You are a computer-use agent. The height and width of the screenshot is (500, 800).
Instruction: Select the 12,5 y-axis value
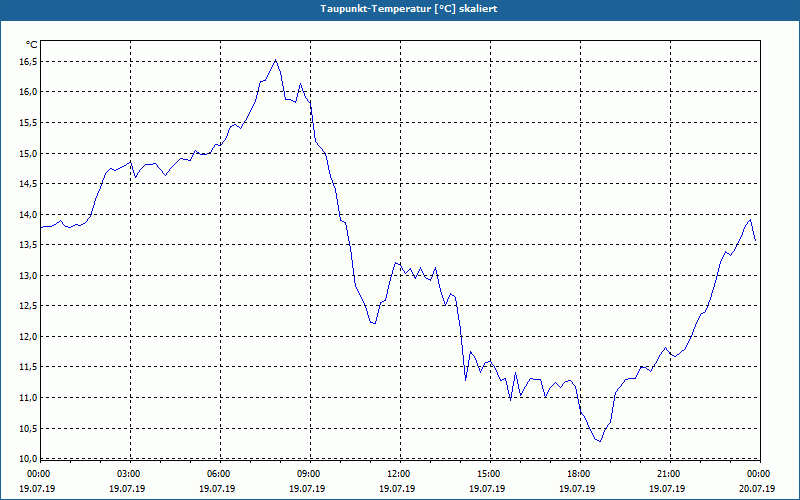click(28, 306)
